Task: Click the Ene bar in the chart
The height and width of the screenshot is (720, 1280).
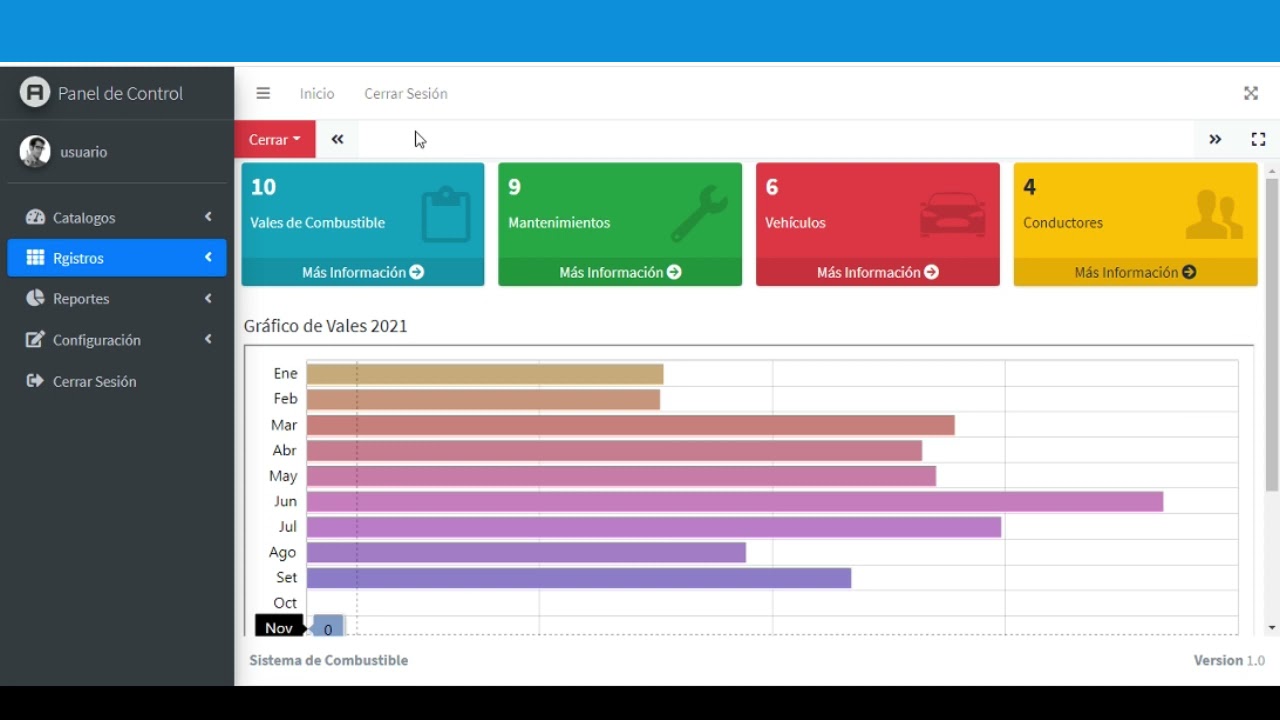Action: pos(485,374)
